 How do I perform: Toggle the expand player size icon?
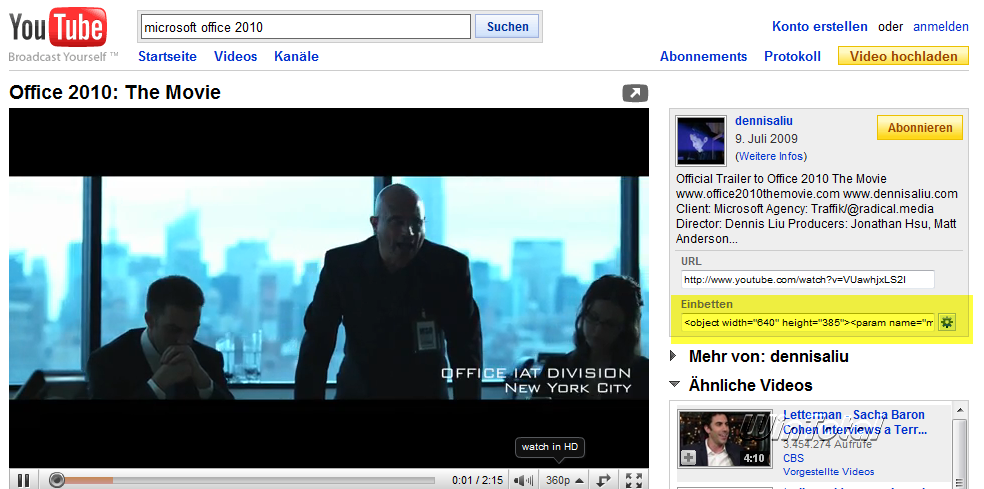click(604, 480)
